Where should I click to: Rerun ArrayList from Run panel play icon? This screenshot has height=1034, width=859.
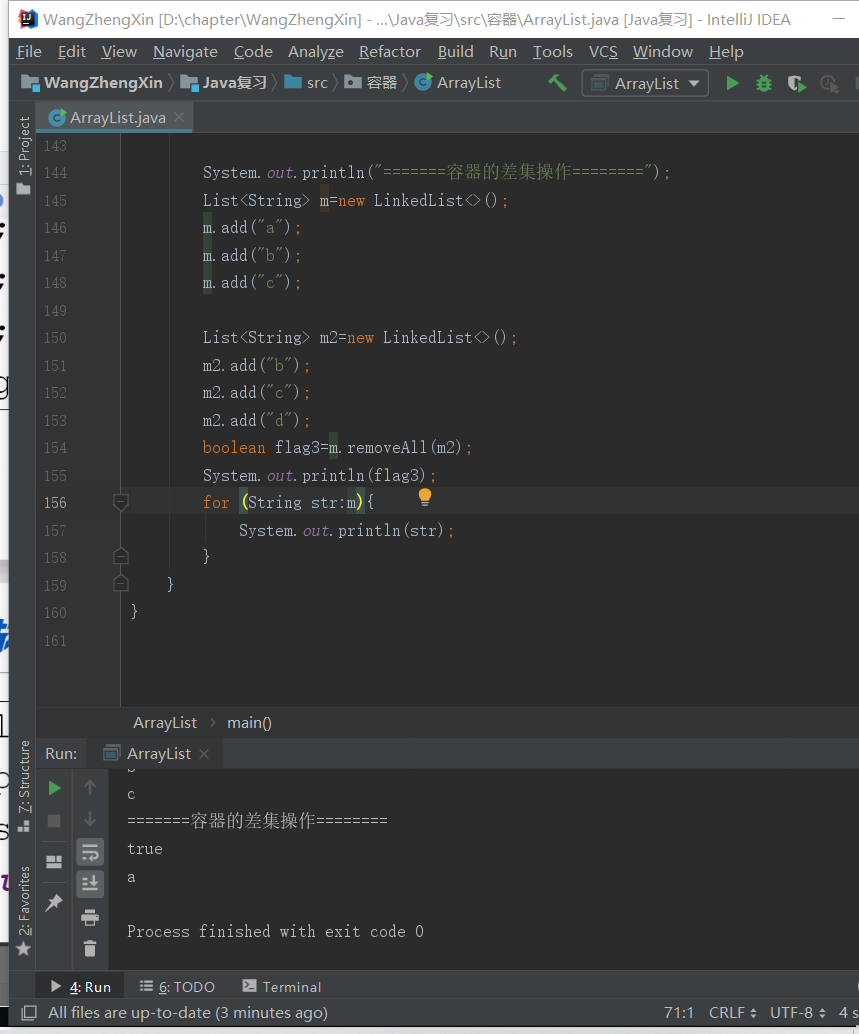point(55,788)
